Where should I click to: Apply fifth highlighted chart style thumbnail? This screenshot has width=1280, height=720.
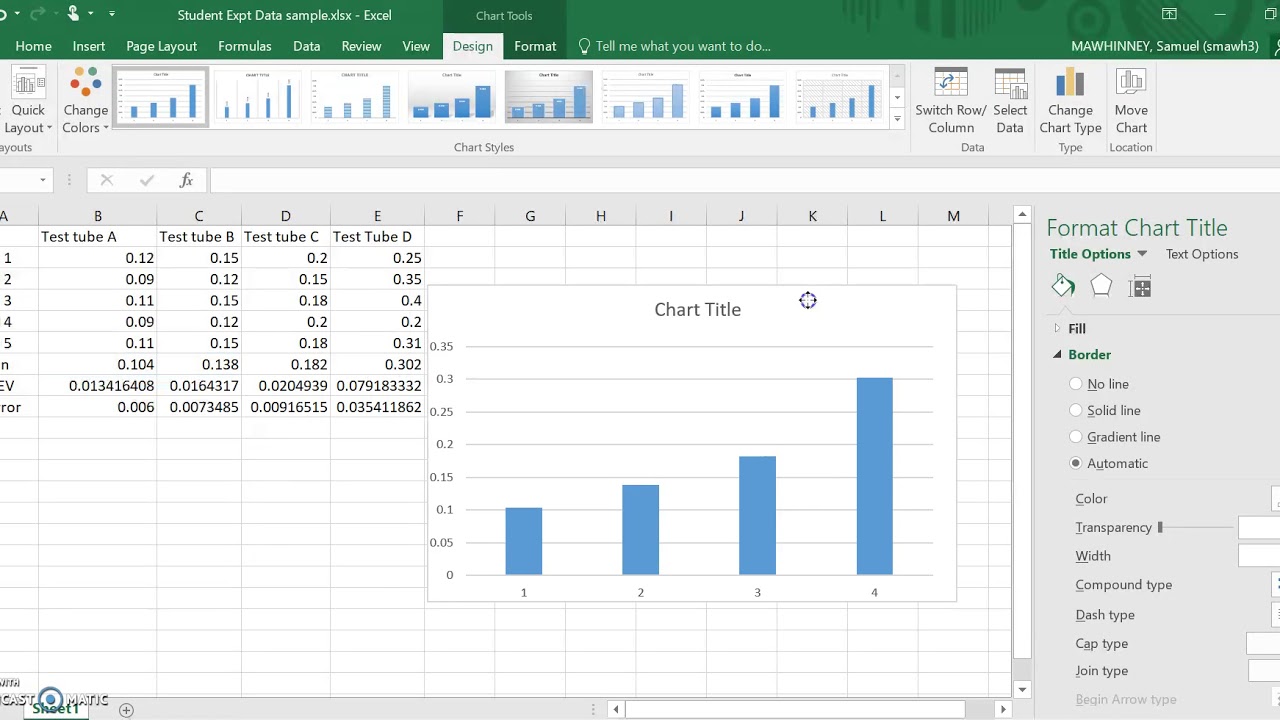click(549, 96)
